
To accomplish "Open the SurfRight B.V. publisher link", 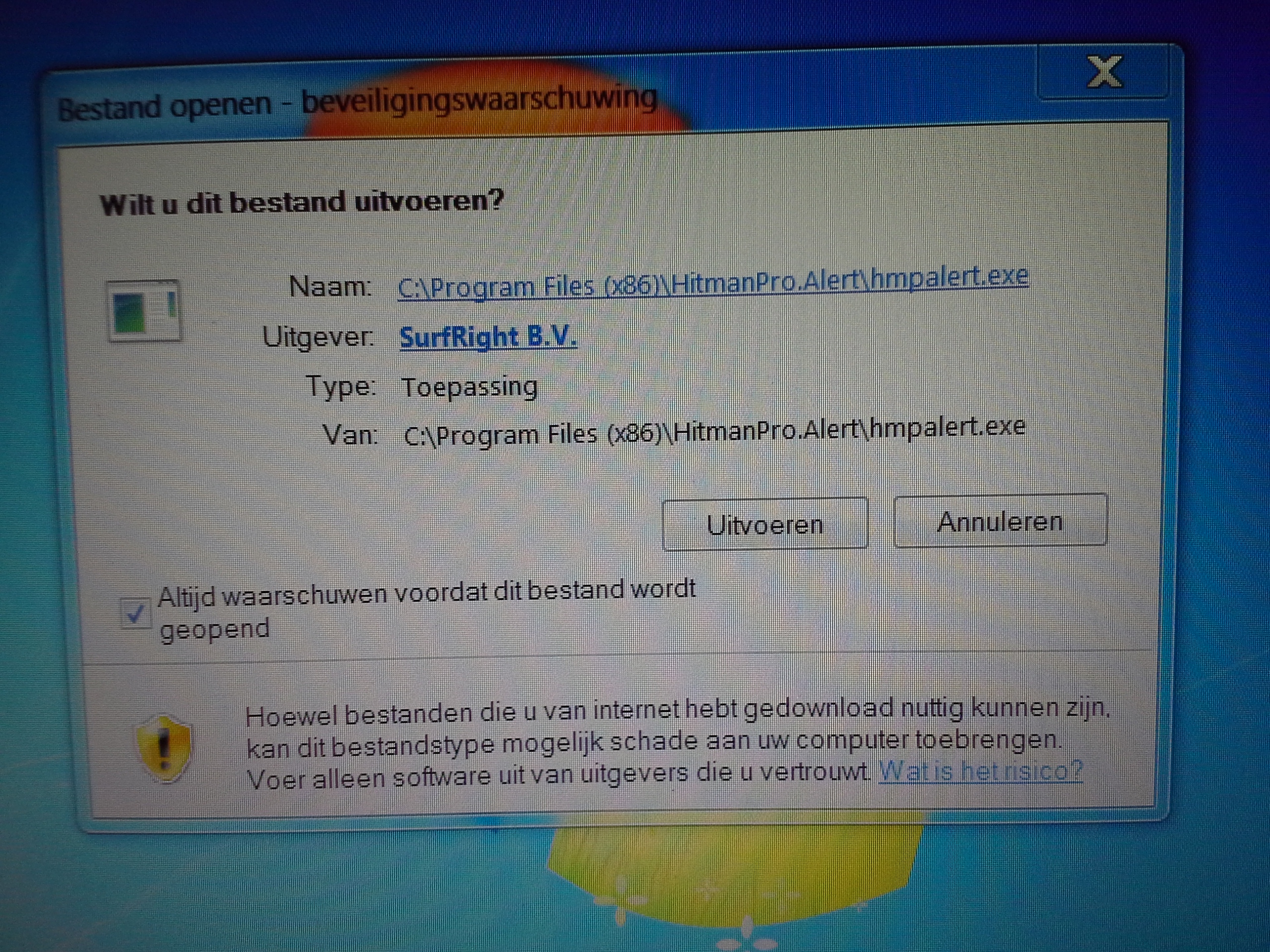I will coord(488,337).
